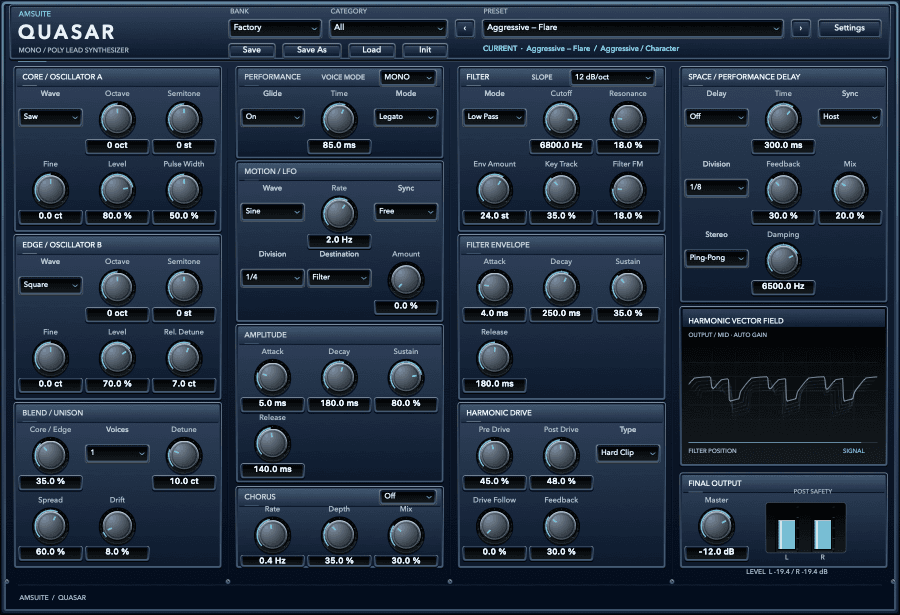This screenshot has height=615, width=900.
Task: Open the Oscillator B Wave dropdown showing Square
Action: point(50,285)
